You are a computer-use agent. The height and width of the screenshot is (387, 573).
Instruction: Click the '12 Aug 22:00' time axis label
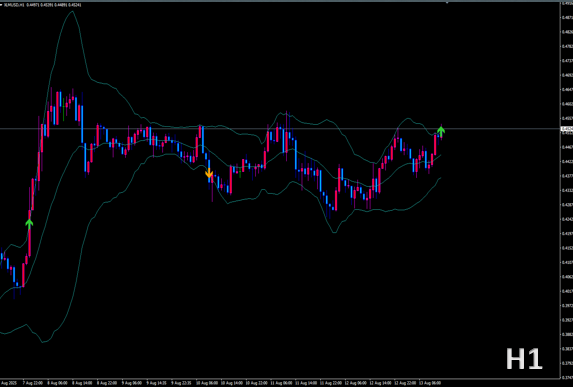point(405,383)
